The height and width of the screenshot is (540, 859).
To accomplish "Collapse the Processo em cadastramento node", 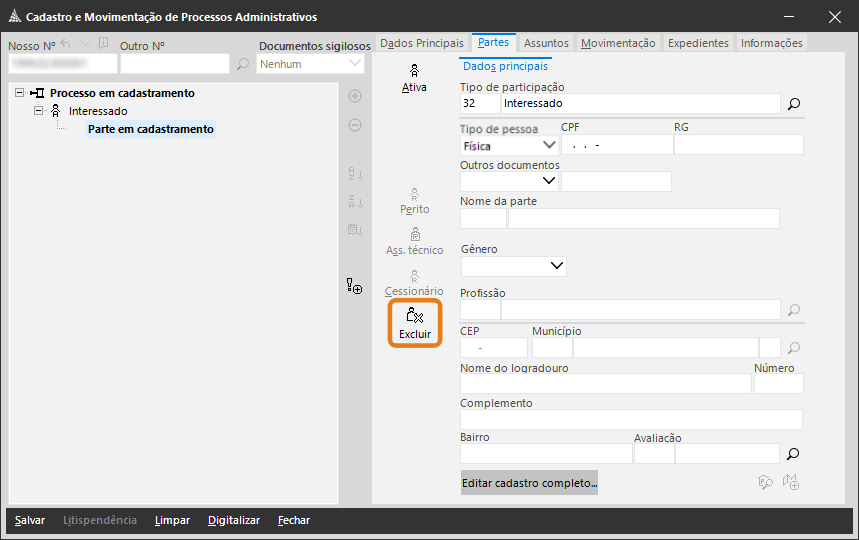I will click(20, 93).
